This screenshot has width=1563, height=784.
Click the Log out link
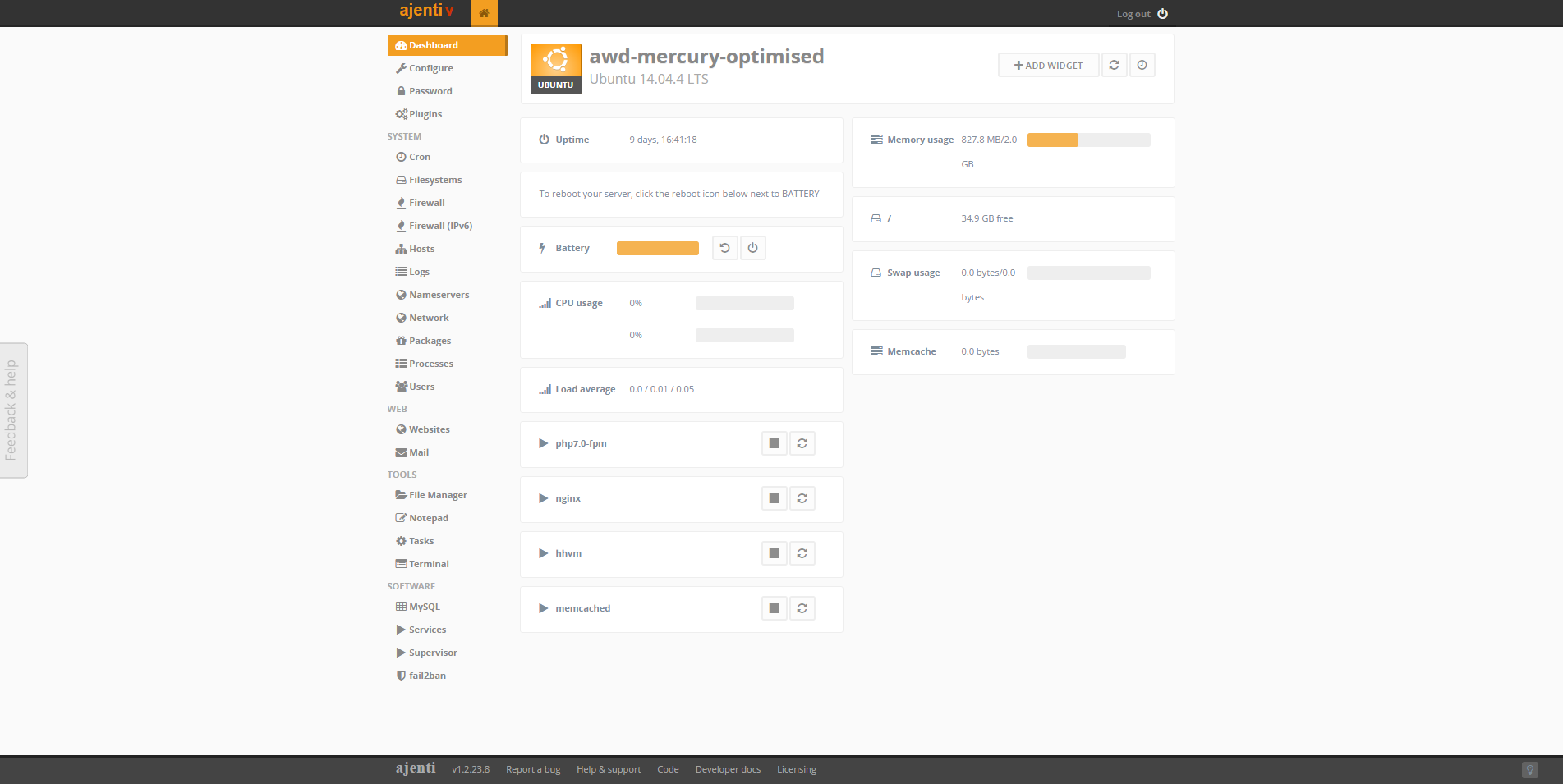pos(1133,14)
